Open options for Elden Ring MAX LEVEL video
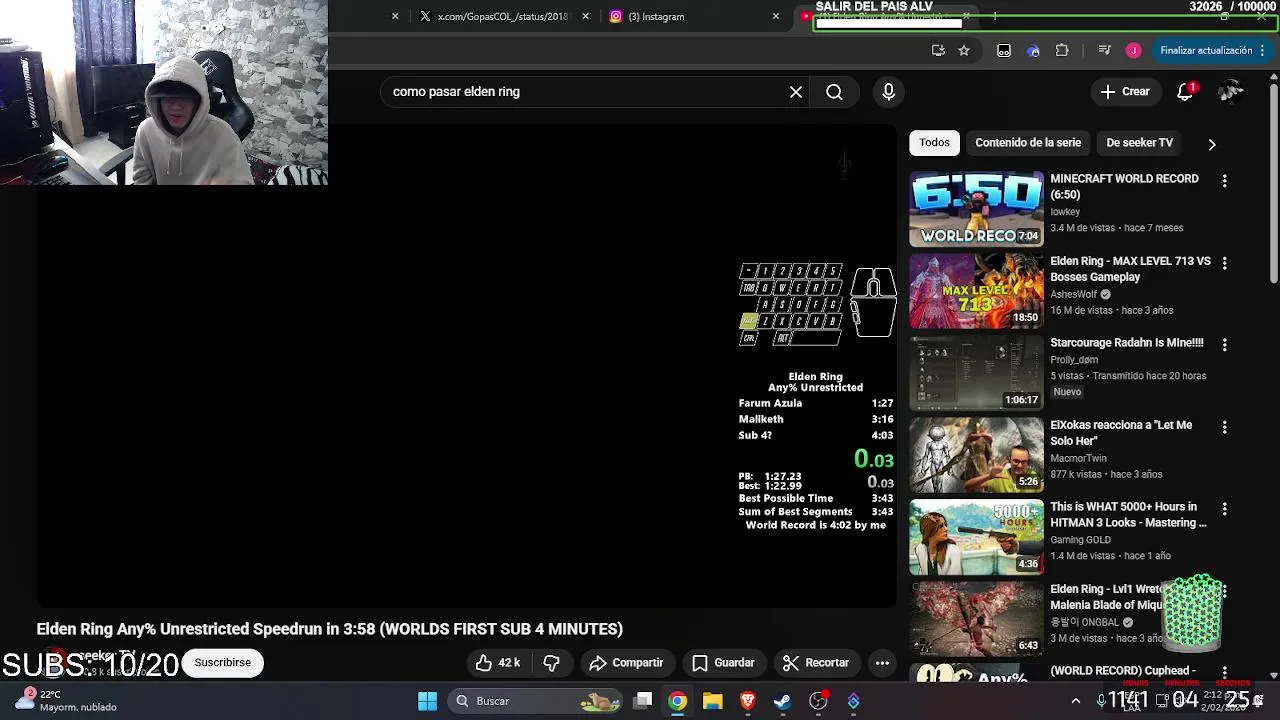 (x=1225, y=263)
